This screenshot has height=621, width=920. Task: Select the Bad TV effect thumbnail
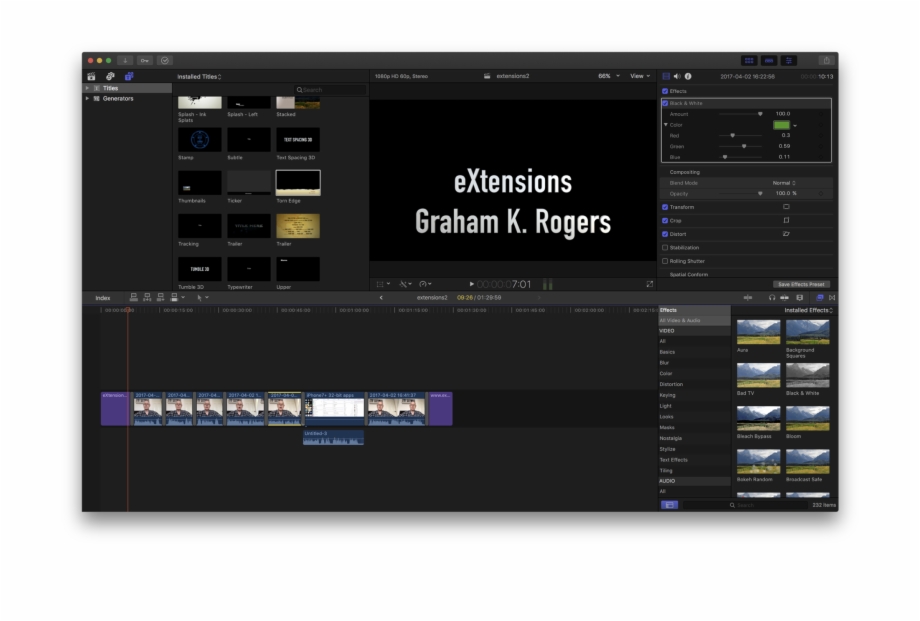[x=759, y=377]
